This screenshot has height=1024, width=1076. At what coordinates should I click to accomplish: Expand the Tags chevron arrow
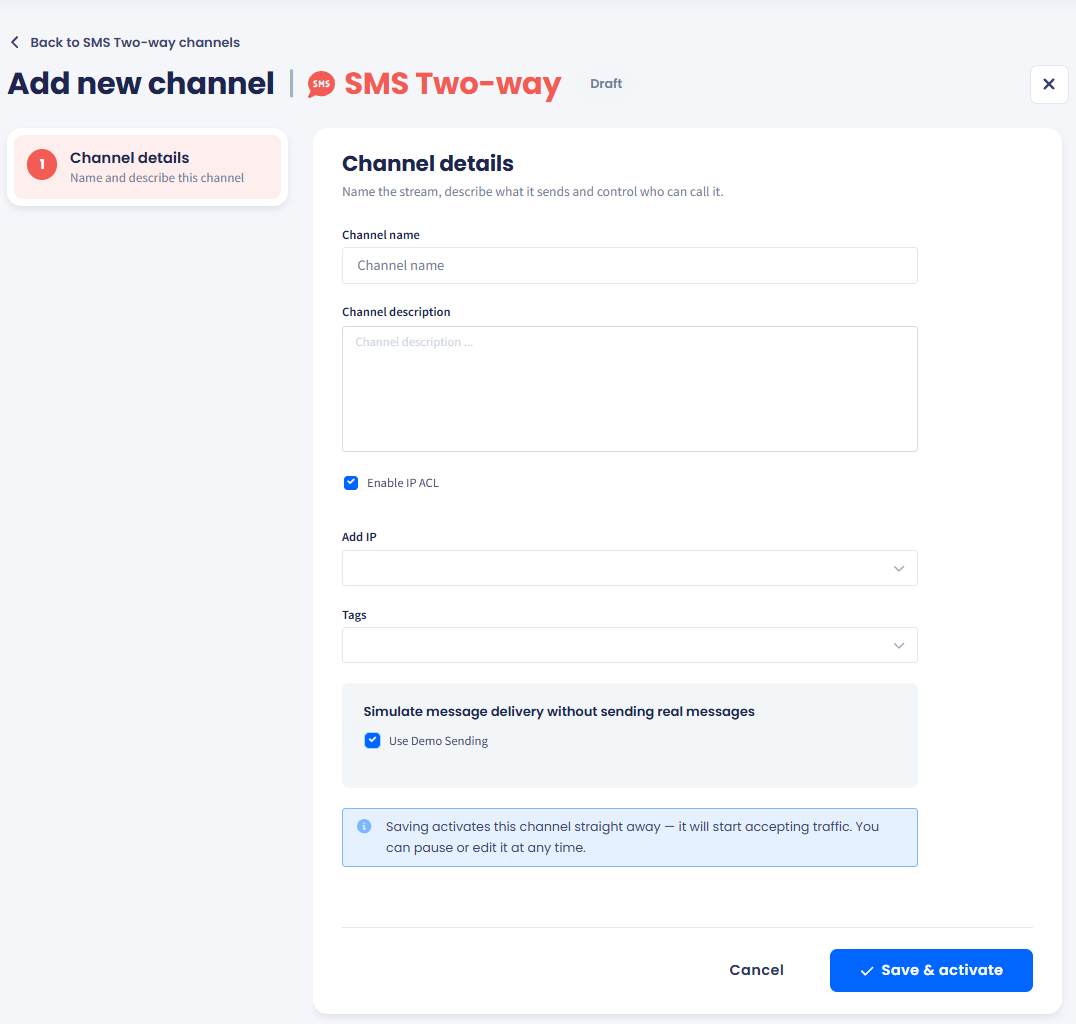click(899, 645)
